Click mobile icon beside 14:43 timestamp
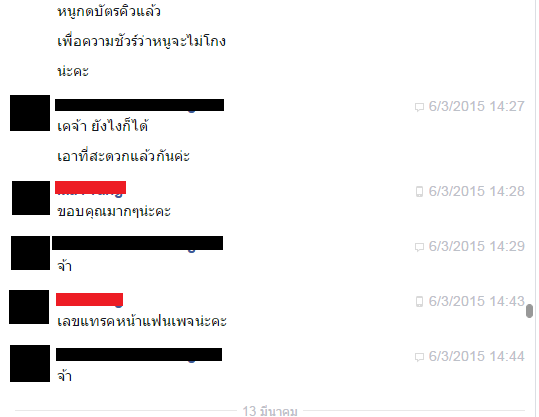539x417 pixels. [419, 301]
